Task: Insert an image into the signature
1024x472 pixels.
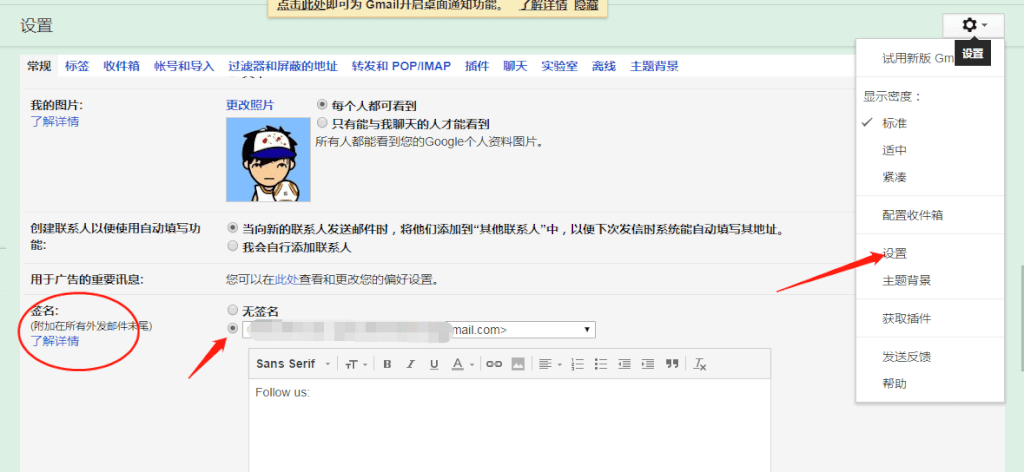Action: coord(517,364)
